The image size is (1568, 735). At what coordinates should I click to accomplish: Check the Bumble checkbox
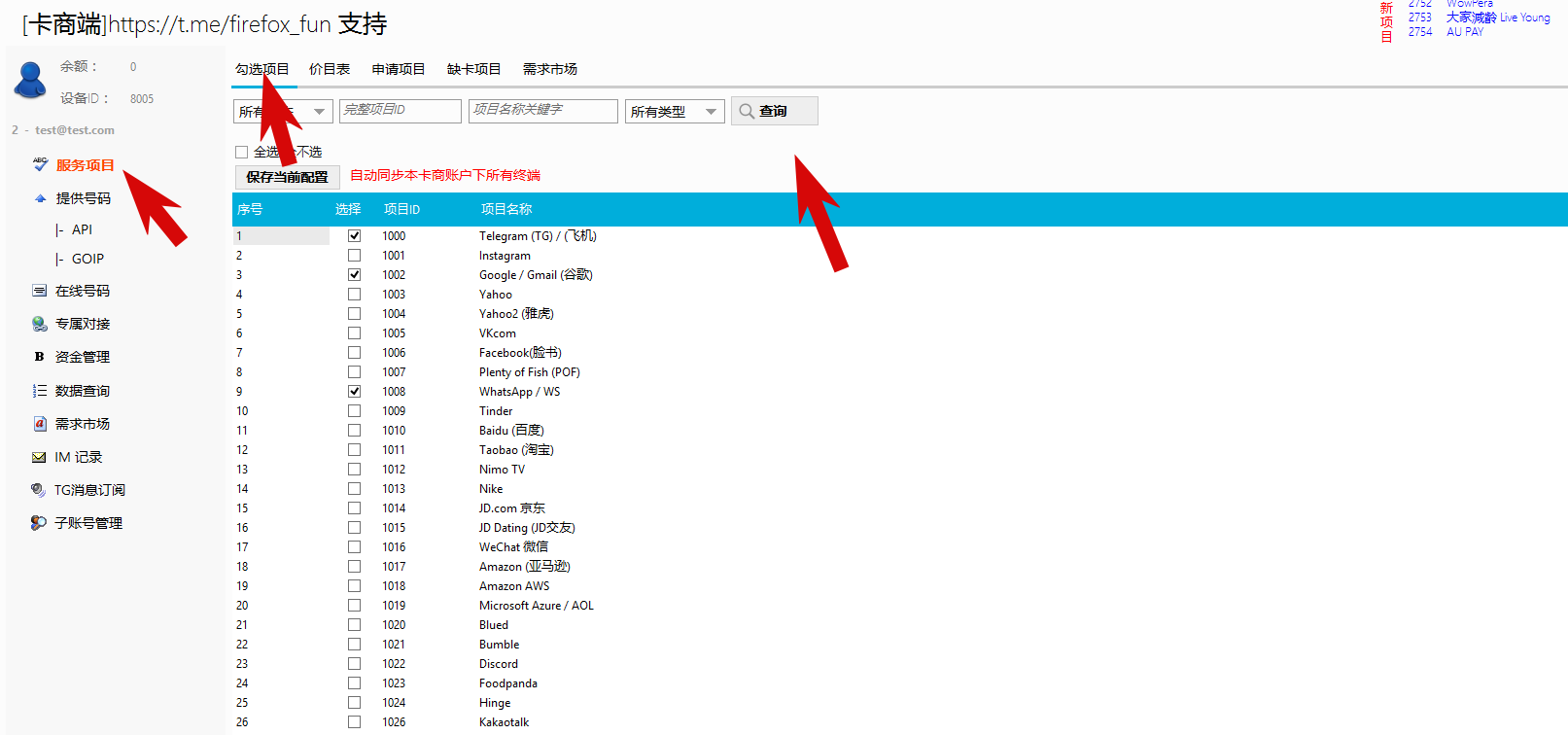click(x=355, y=644)
